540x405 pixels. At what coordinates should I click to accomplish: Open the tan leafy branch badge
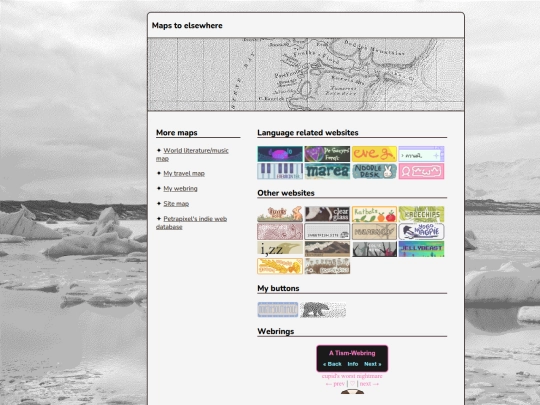click(374, 231)
